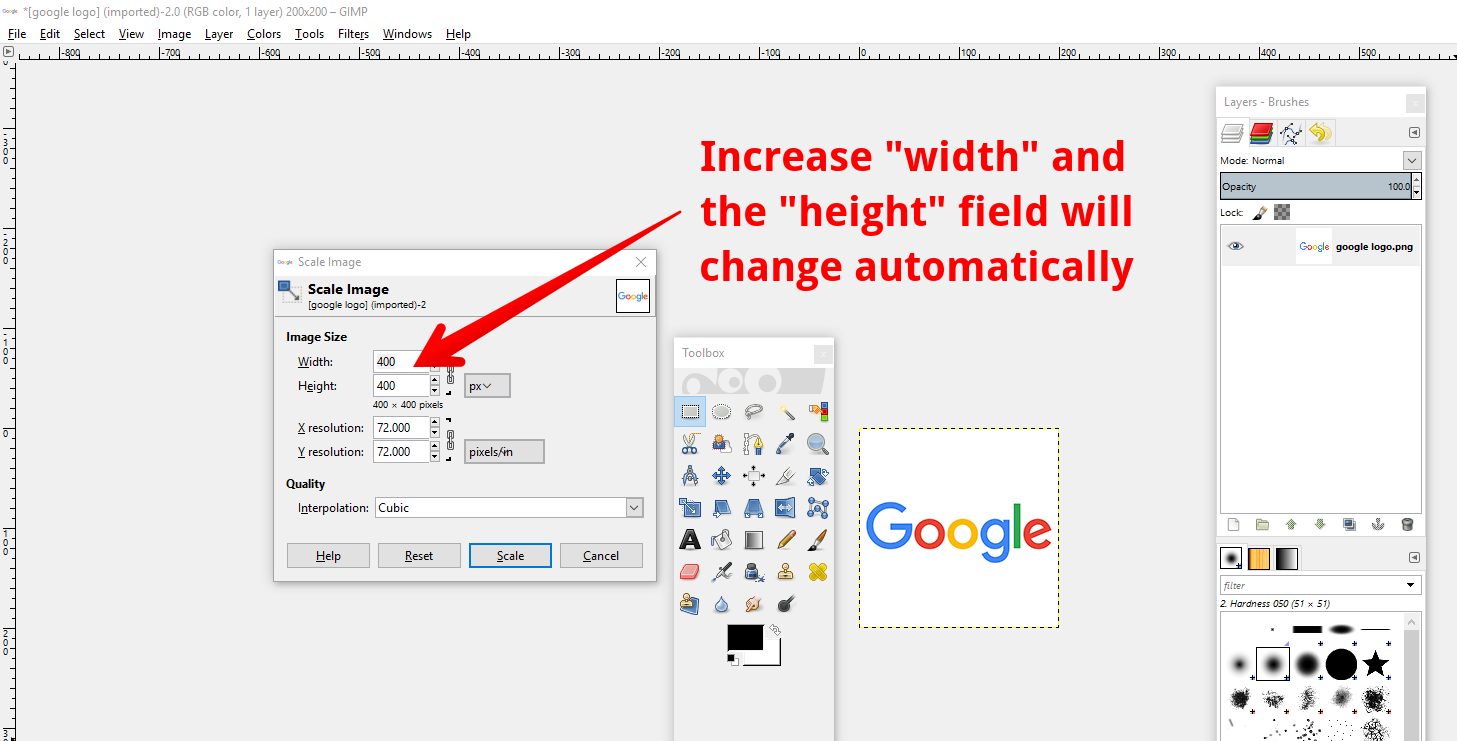The image size is (1457, 741).
Task: Activate the Zoom magnifier tool
Action: [x=818, y=444]
